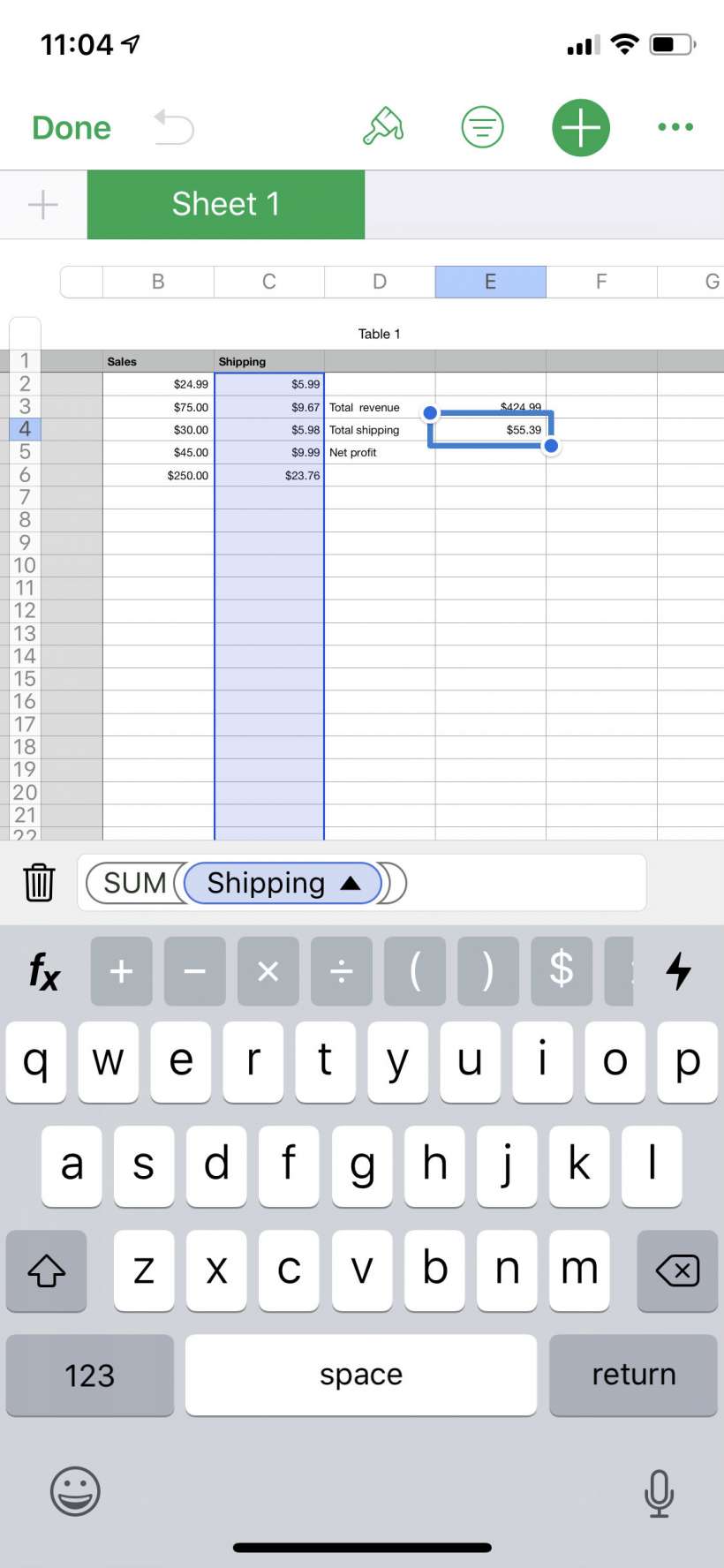
Task: Toggle the shift key
Action: (x=47, y=1270)
